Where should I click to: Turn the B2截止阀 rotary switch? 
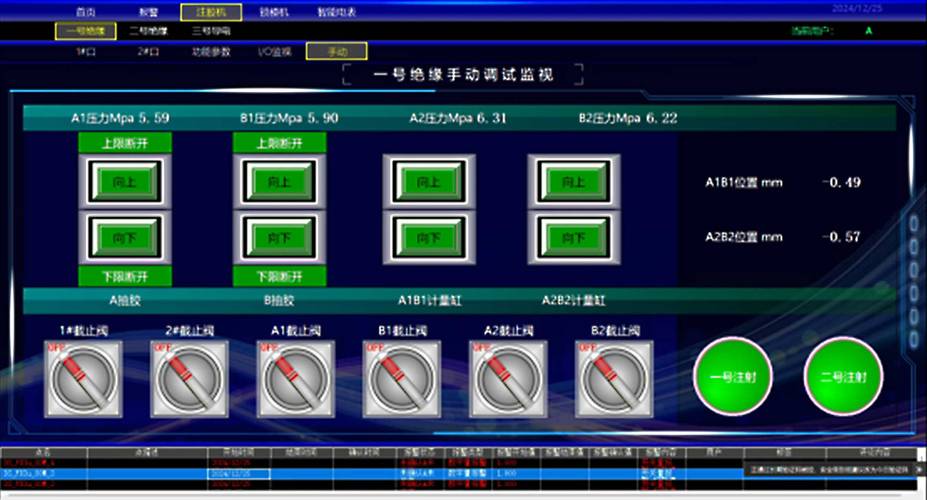pyautogui.click(x=614, y=379)
